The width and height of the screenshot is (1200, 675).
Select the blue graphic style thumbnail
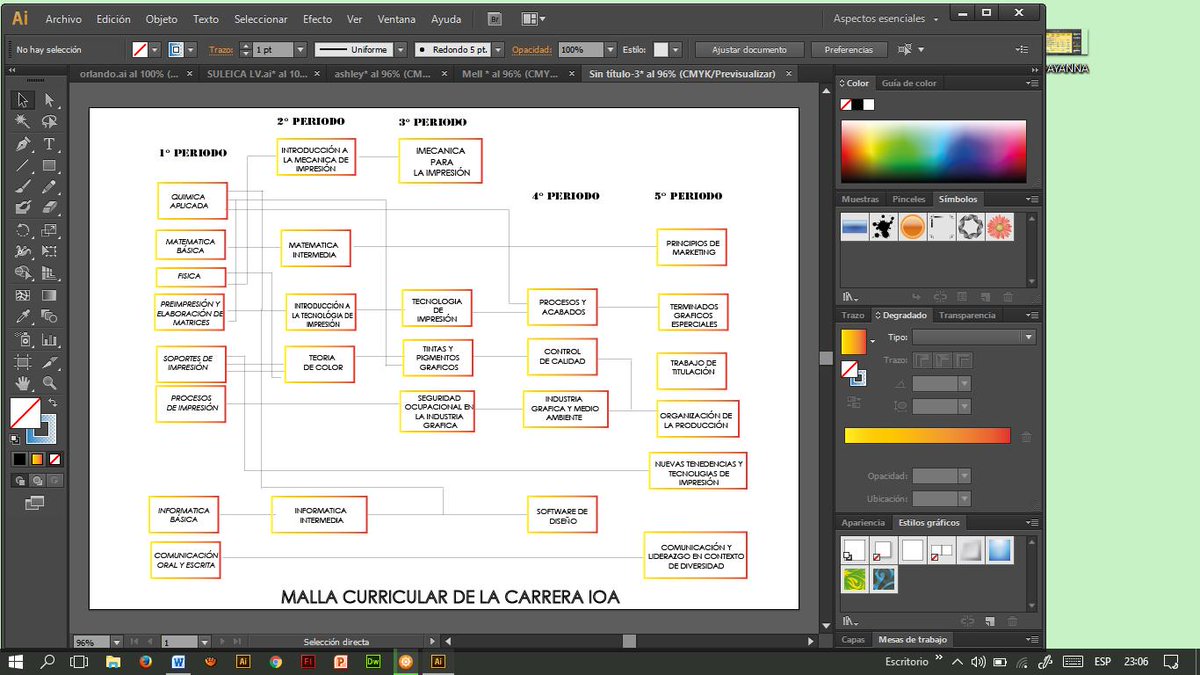click(x=999, y=550)
